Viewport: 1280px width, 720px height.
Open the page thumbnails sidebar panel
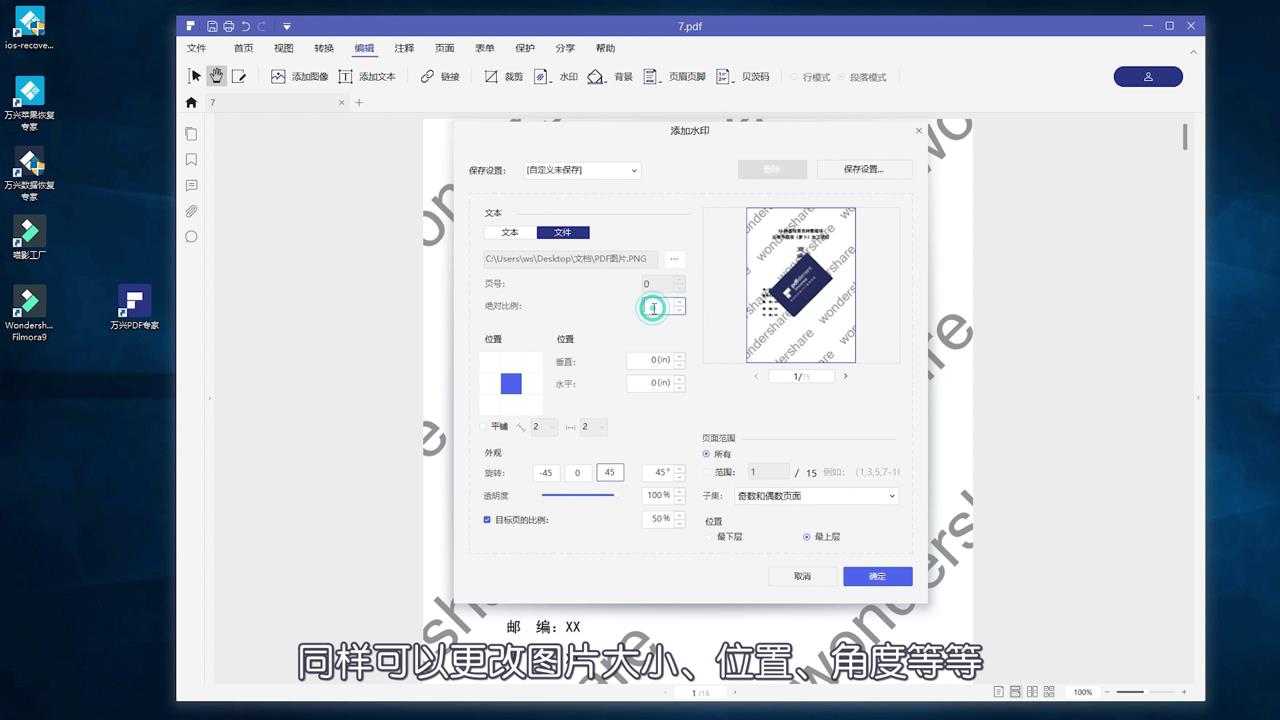coord(191,134)
